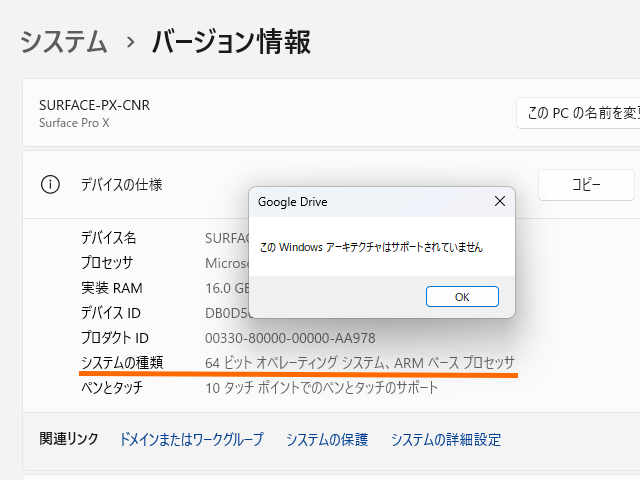The image size is (640, 480).
Task: Click the デバイス ID label
Action: 111,313
